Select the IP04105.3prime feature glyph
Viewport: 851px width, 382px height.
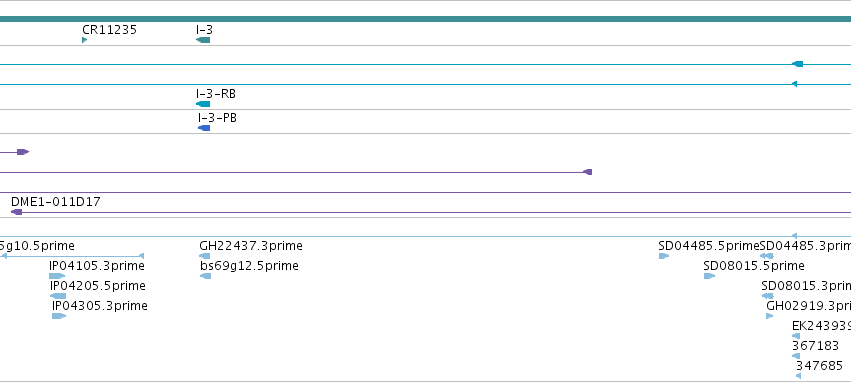tap(57, 276)
